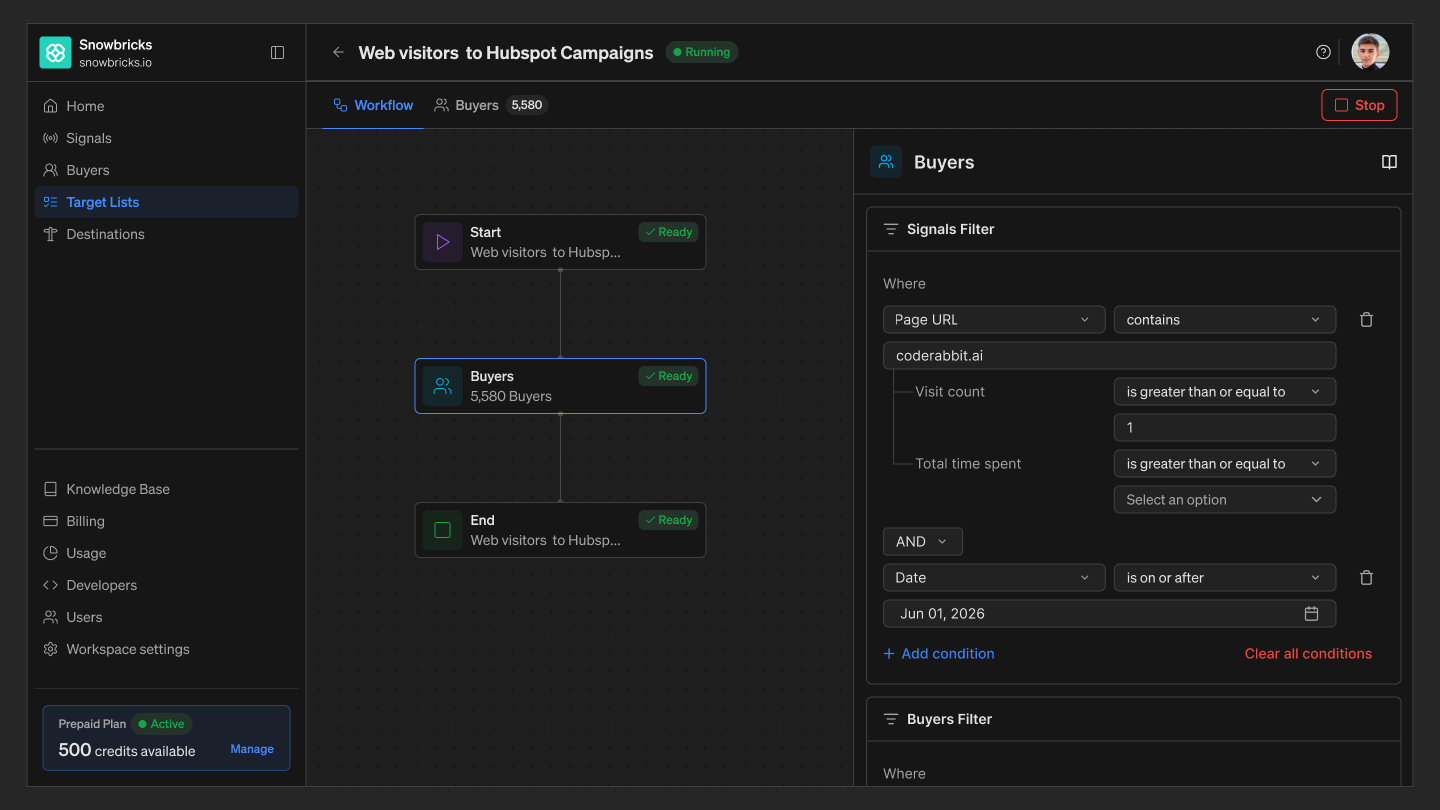Open the user avatar menu

click(x=1370, y=52)
